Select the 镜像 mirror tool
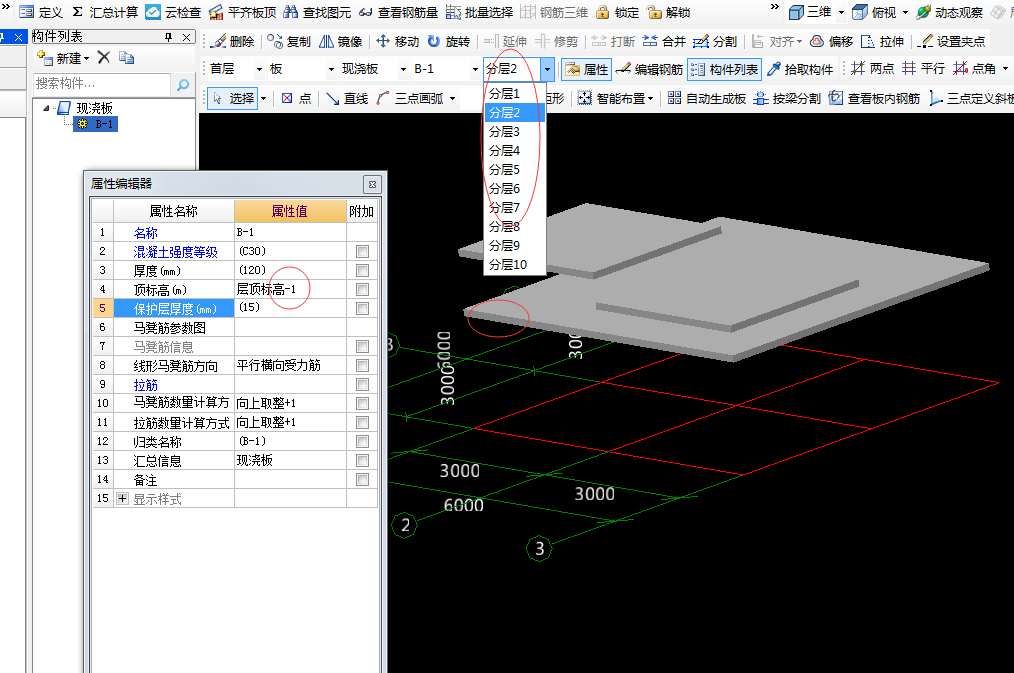This screenshot has height=673, width=1014. click(340, 41)
